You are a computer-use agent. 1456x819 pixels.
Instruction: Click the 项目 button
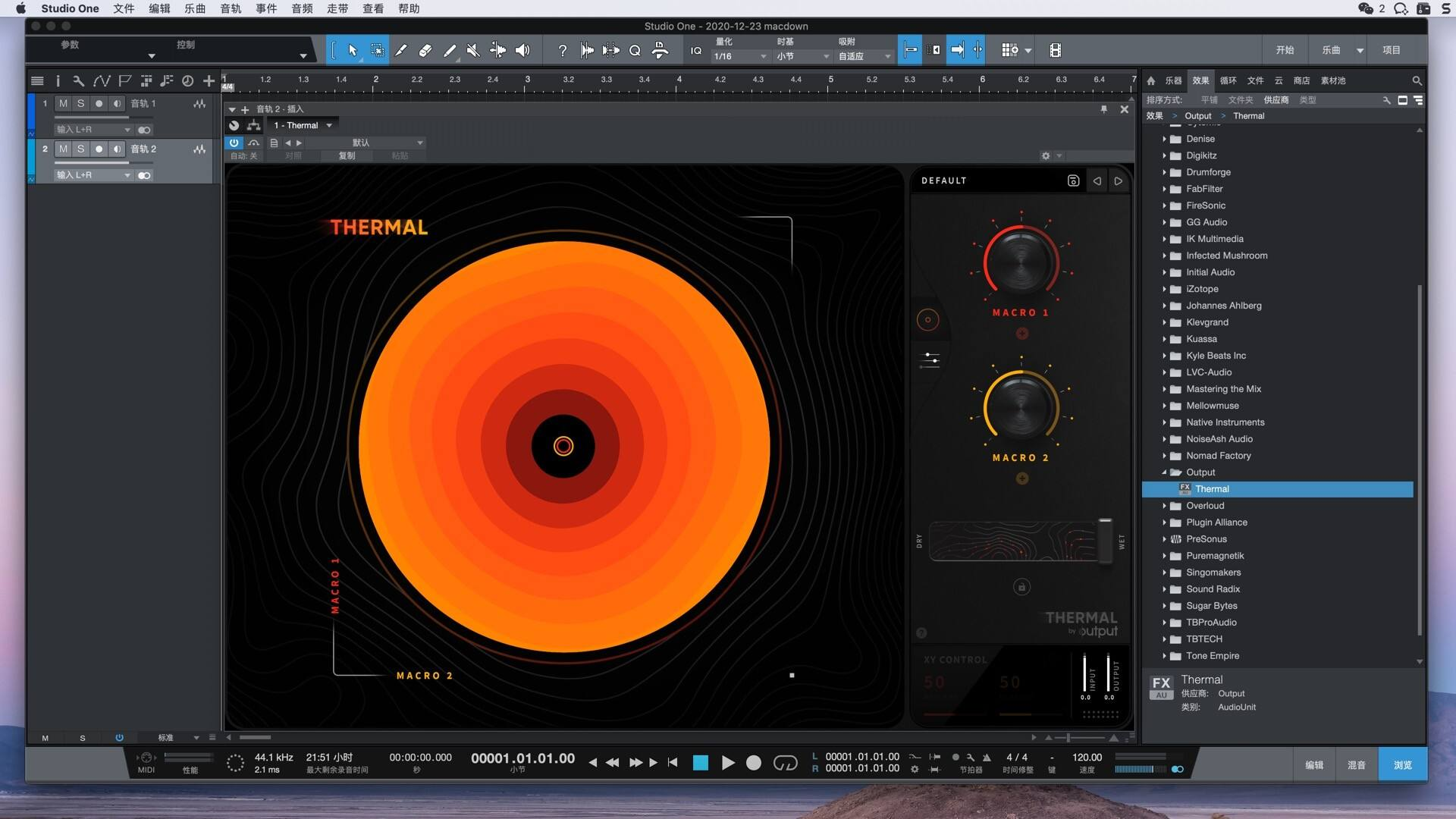[1391, 50]
